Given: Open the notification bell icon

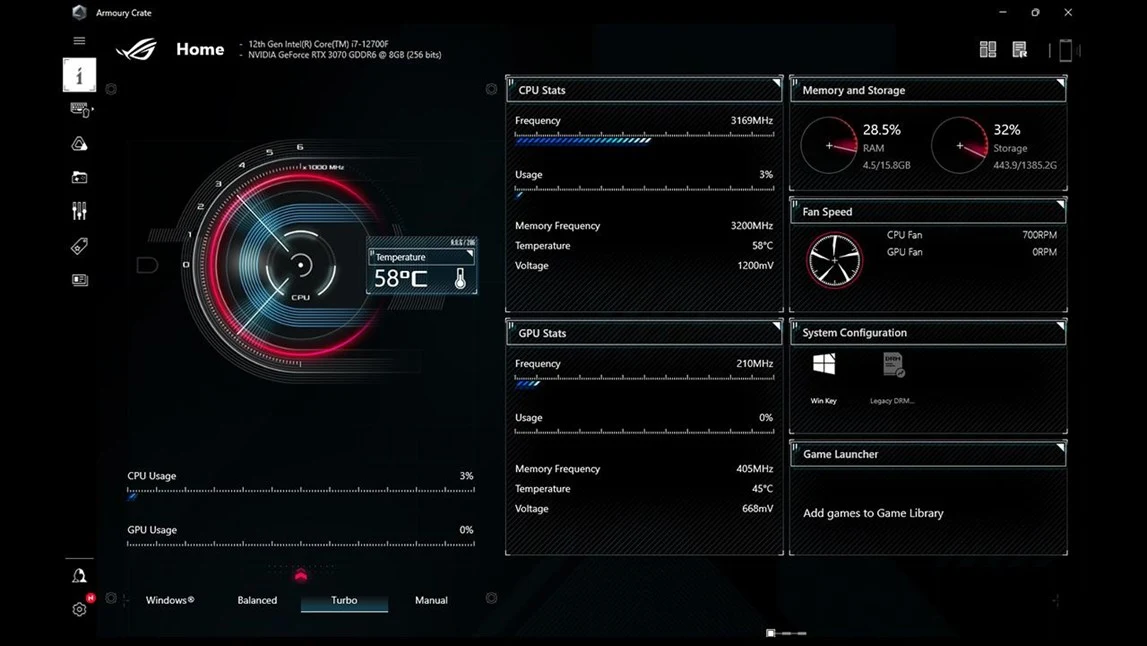Looking at the screenshot, I should point(79,576).
